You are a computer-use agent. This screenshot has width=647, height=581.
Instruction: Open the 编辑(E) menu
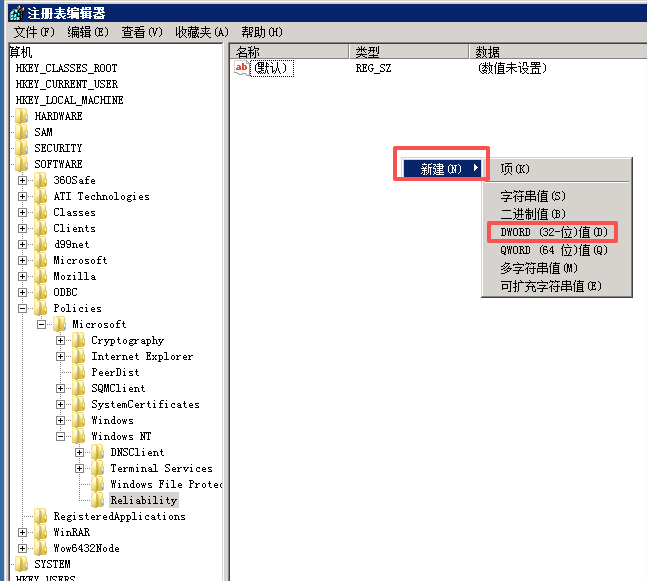(87, 32)
